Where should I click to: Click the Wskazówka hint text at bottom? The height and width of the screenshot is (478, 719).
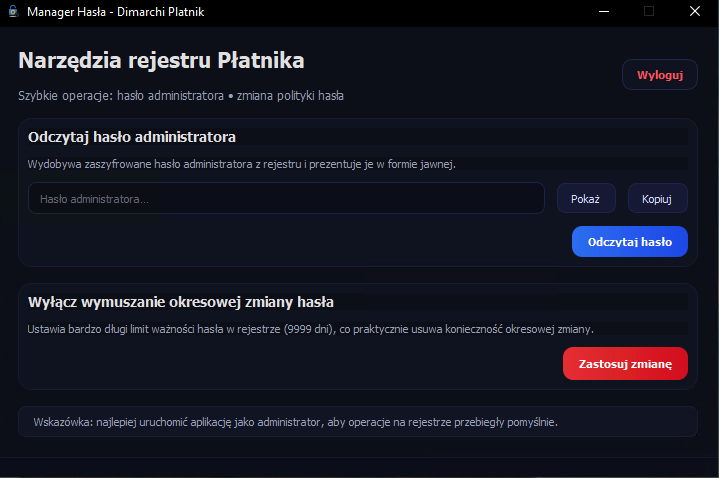(x=295, y=422)
